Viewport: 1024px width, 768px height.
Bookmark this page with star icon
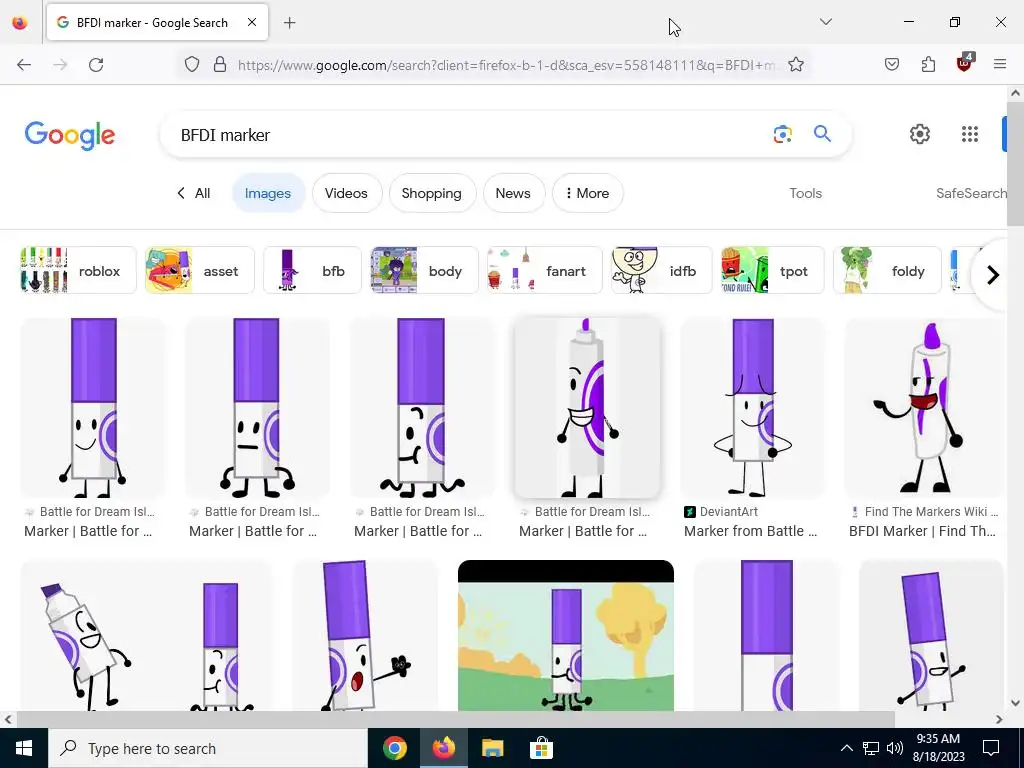pos(795,64)
